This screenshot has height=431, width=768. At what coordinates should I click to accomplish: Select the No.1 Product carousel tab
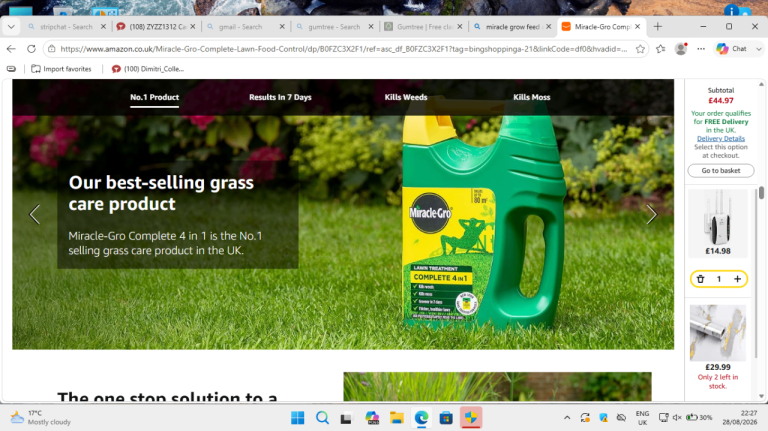pyautogui.click(x=154, y=97)
